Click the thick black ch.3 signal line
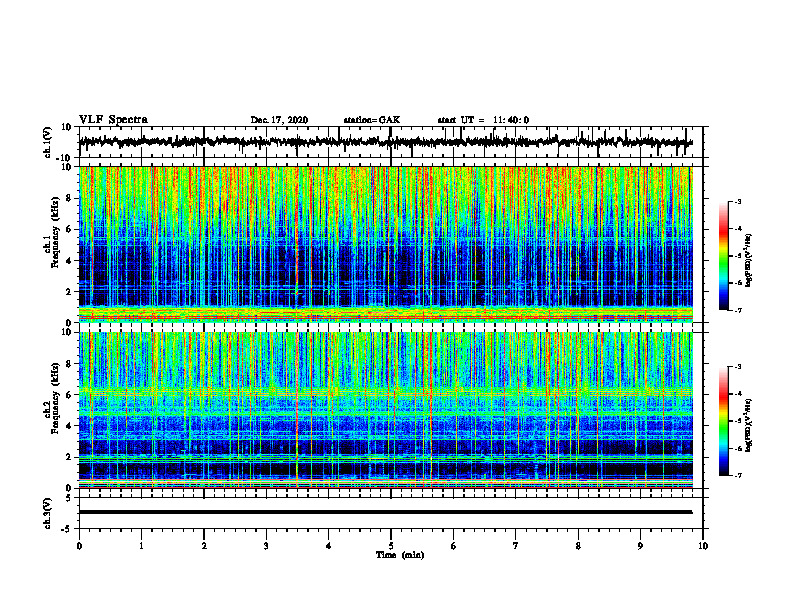The width and height of the screenshot is (792, 612). coord(385,512)
